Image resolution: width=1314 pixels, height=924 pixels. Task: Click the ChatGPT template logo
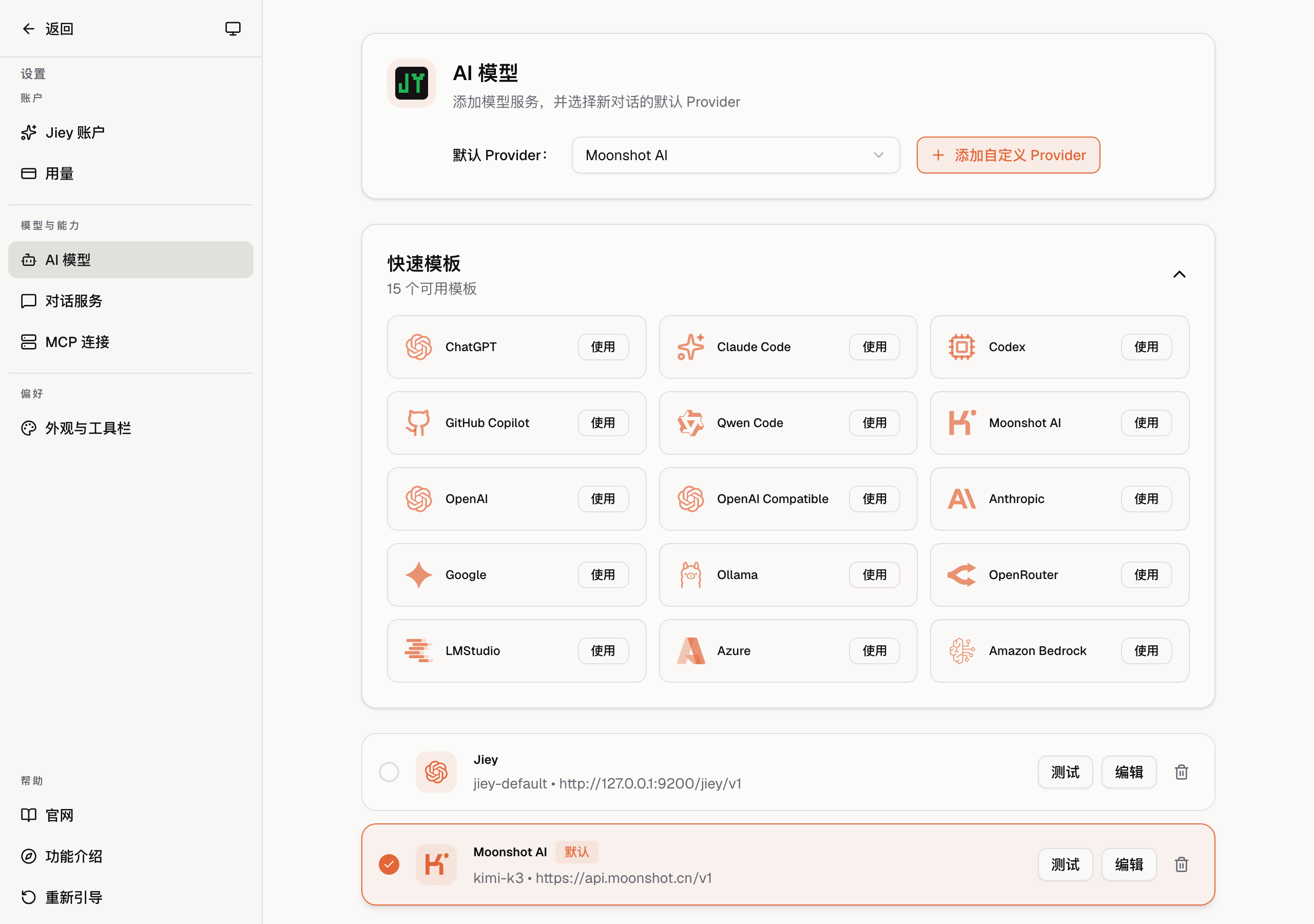click(418, 347)
